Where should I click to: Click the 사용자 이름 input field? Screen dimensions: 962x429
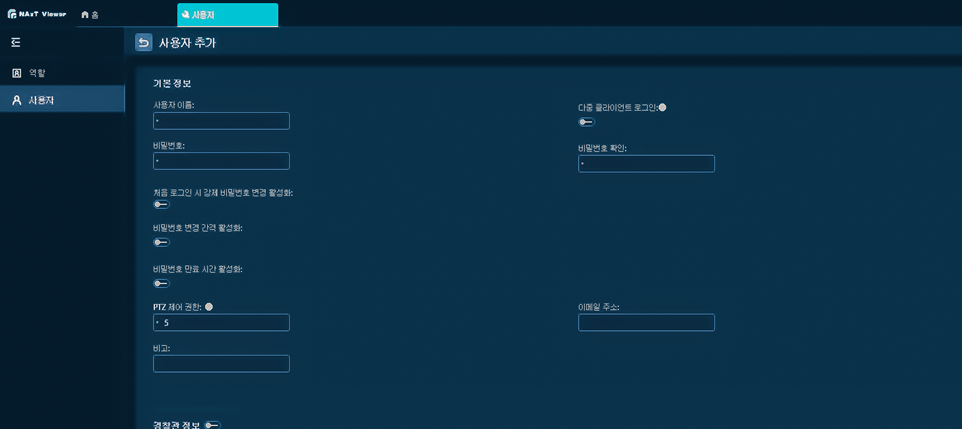click(221, 121)
